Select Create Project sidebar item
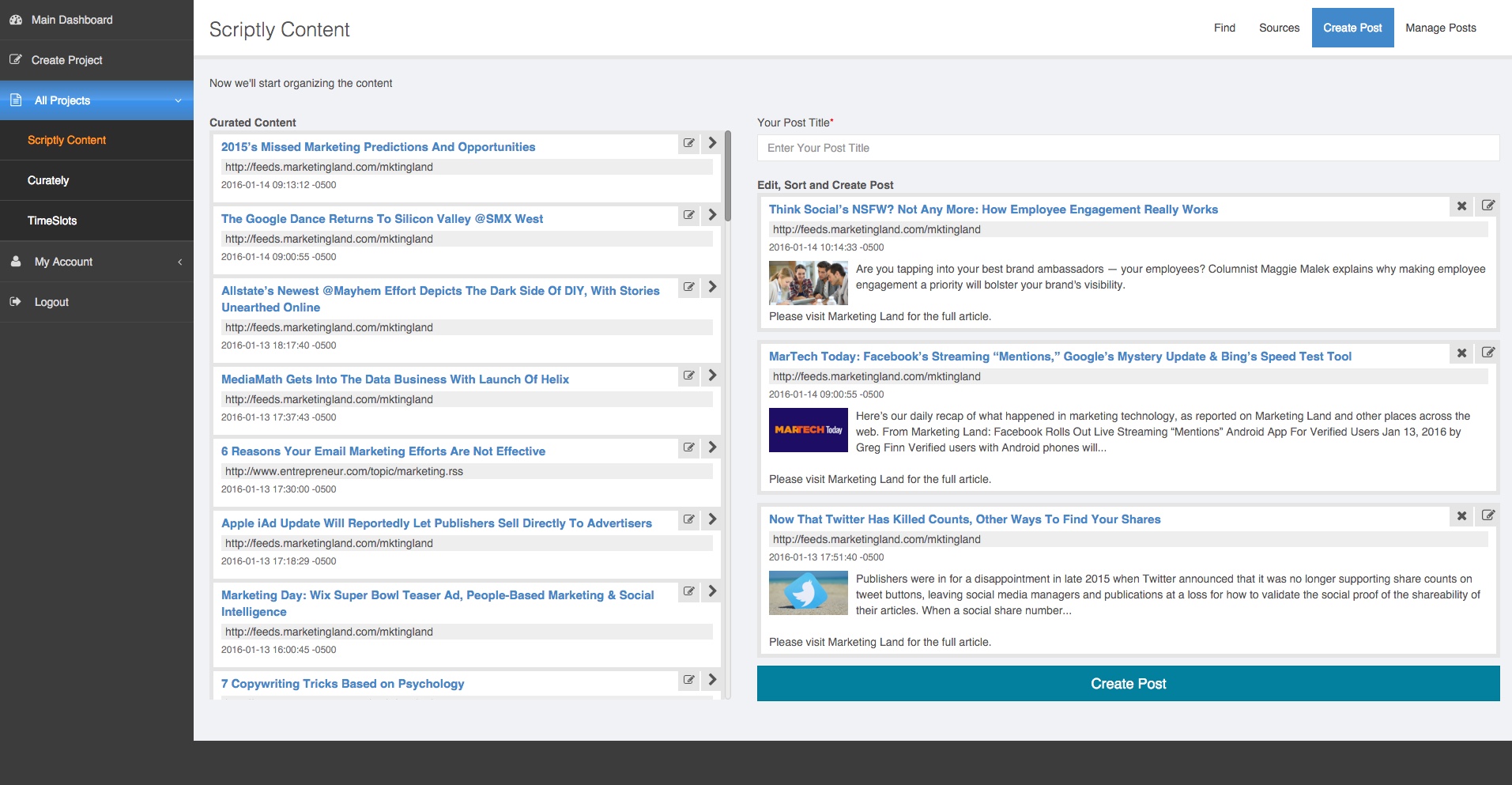 point(96,60)
